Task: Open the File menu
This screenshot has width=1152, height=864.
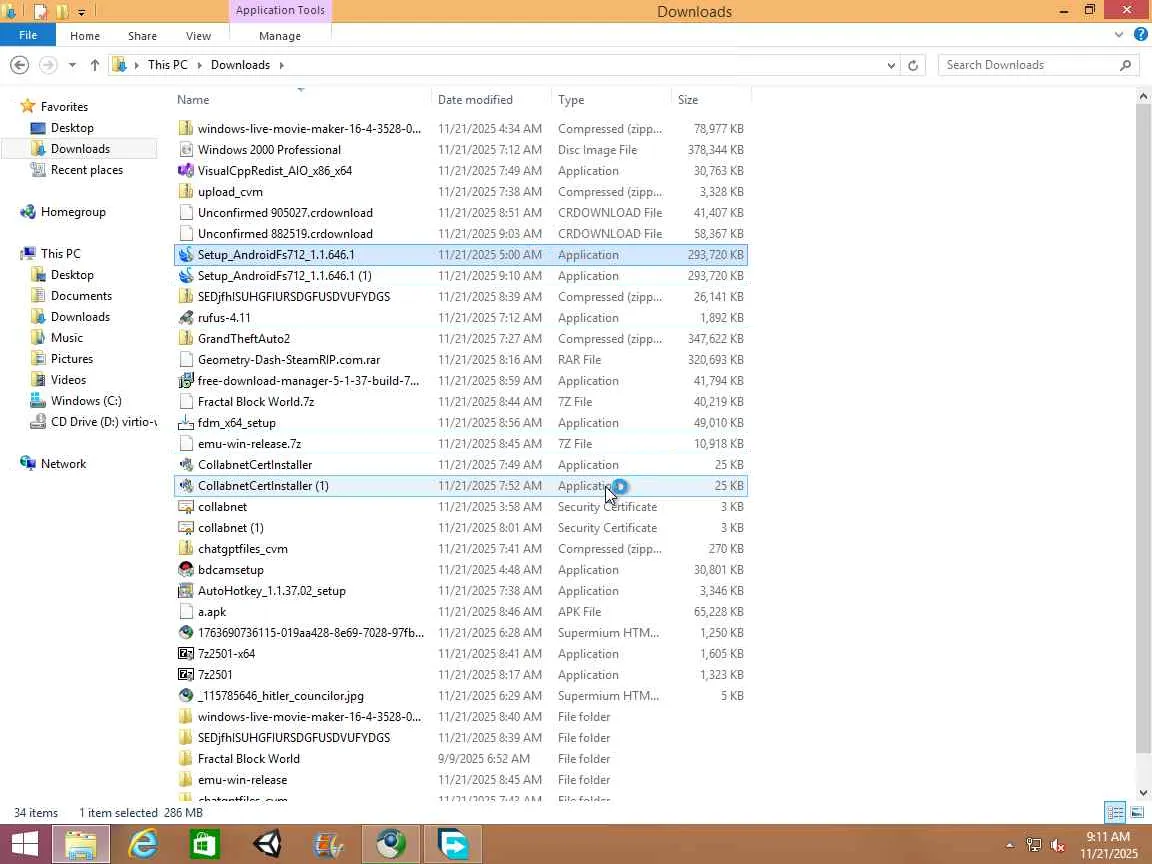Action: click(28, 35)
